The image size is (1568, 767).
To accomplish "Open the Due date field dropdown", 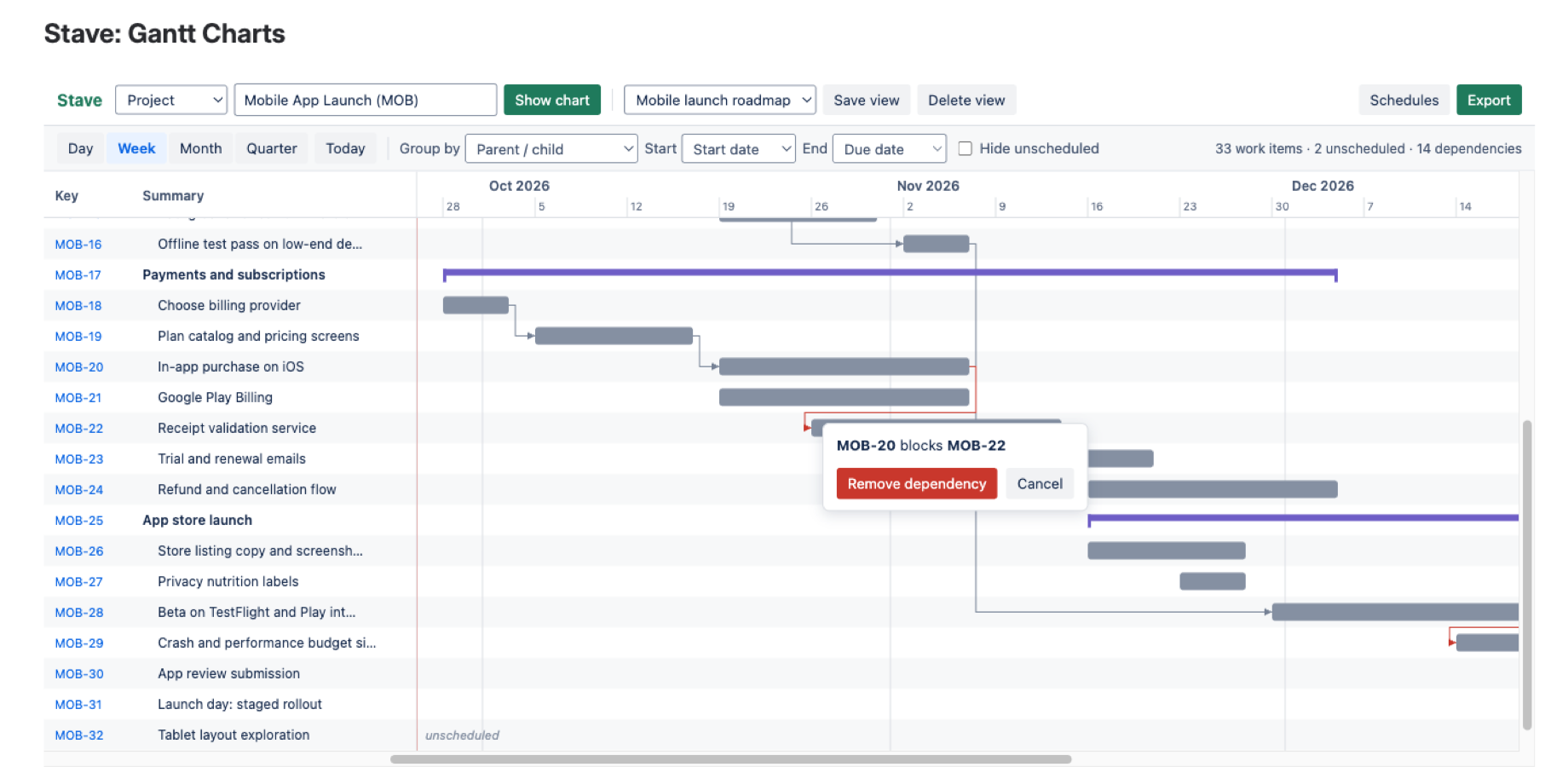I will pos(890,149).
